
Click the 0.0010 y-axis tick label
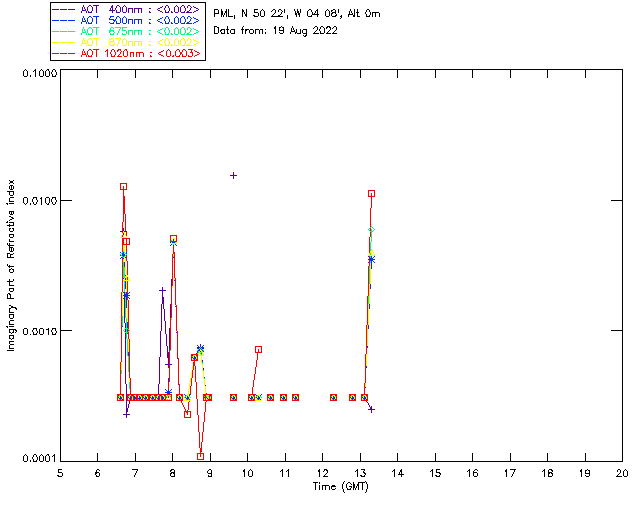tap(39, 331)
